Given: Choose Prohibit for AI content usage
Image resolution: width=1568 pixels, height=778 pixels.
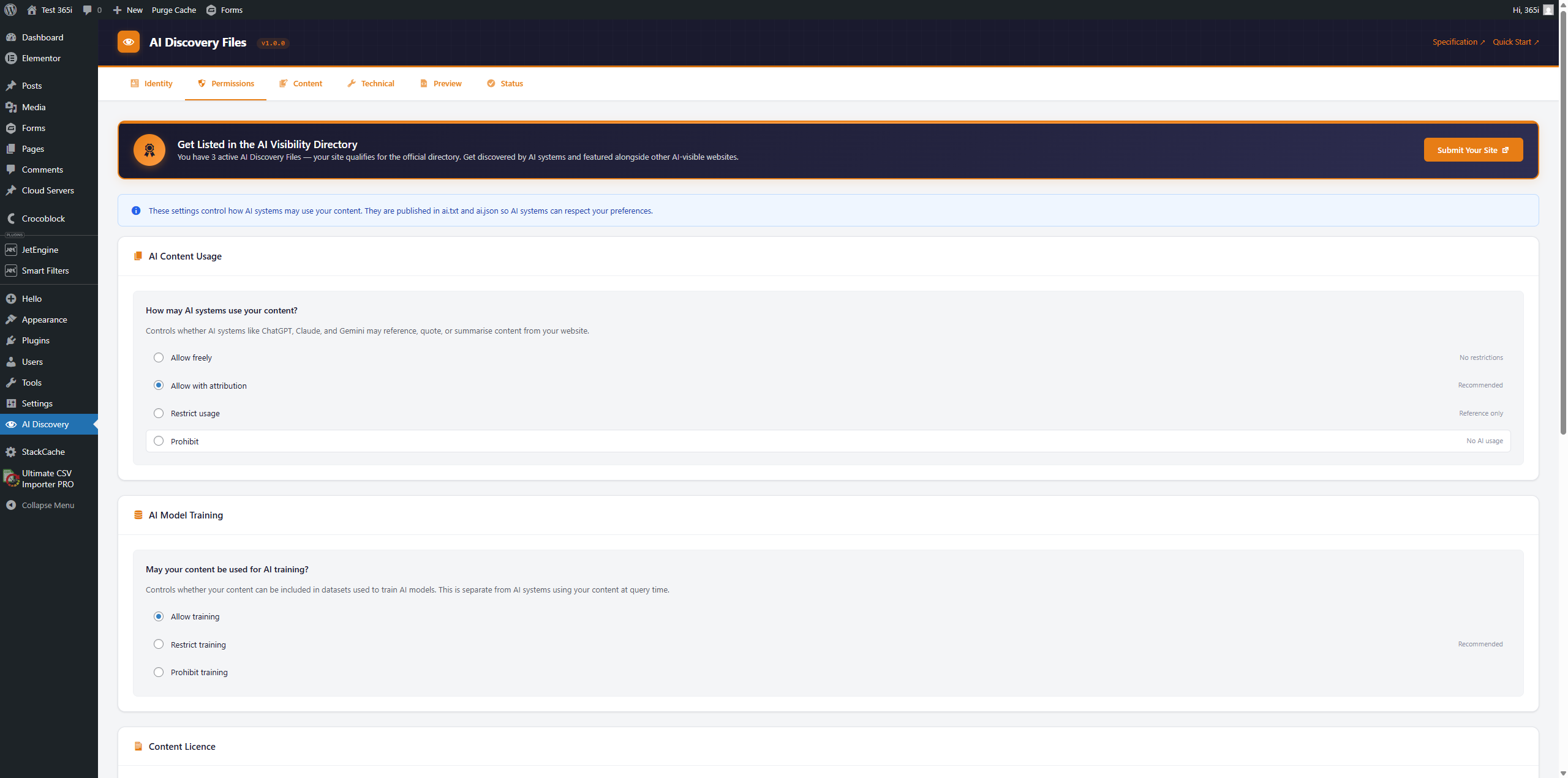Looking at the screenshot, I should point(159,441).
